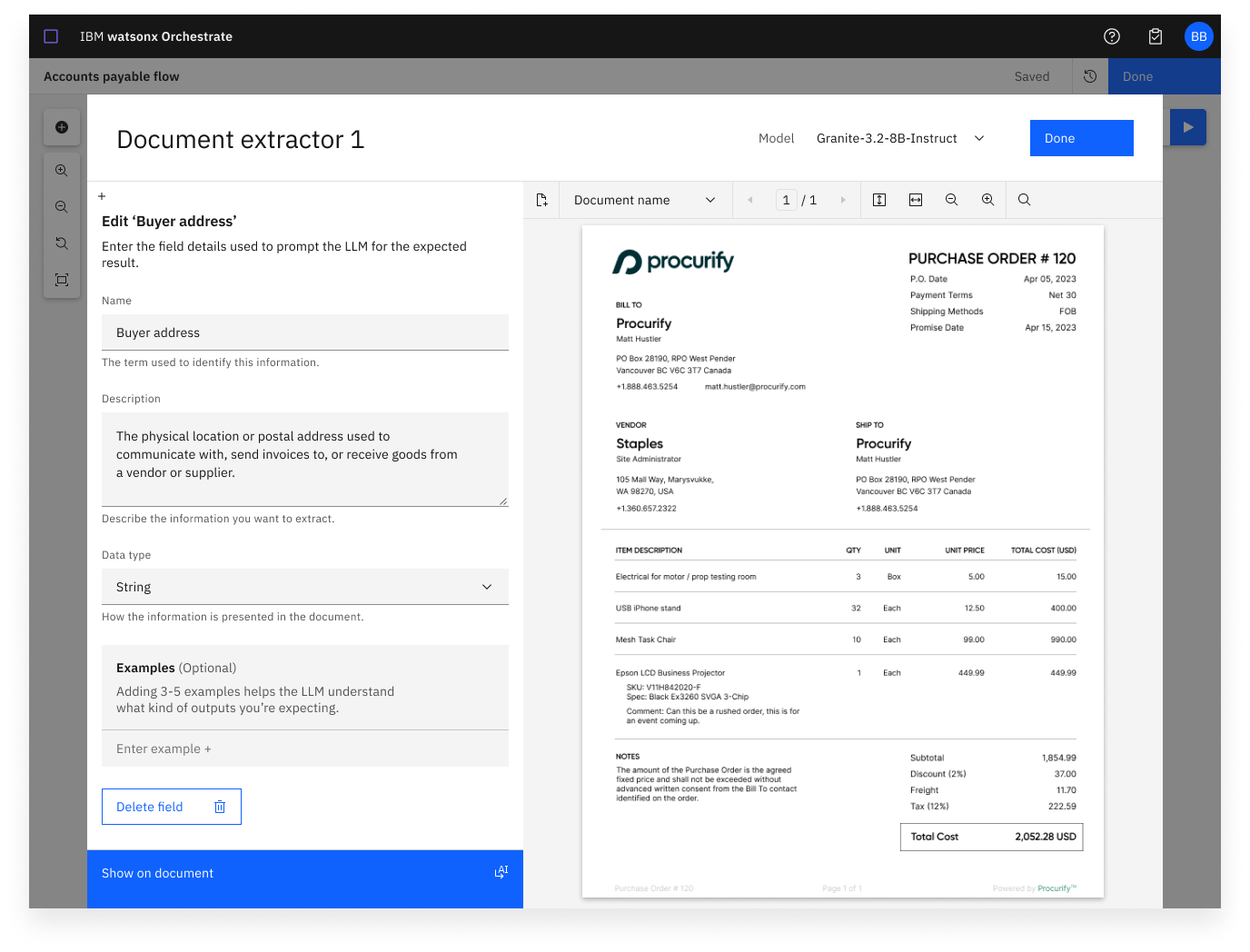Click the trash icon in Delete field
The height and width of the screenshot is (952, 1250).
pos(220,807)
